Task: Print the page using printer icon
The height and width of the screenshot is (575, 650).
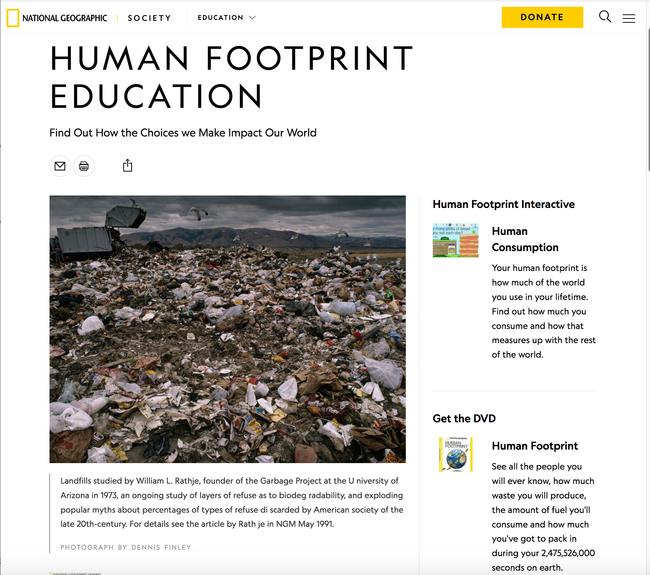Action: [84, 166]
